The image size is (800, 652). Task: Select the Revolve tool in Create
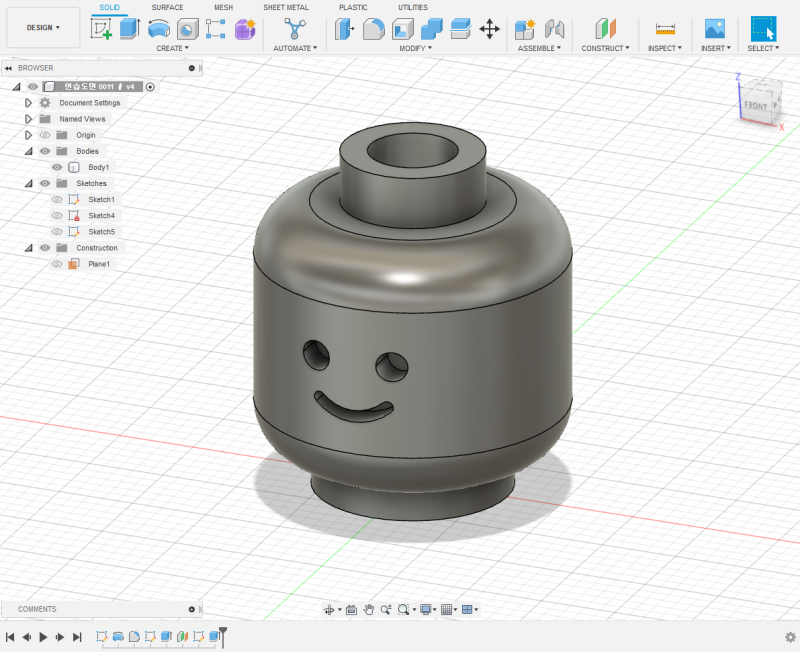pyautogui.click(x=159, y=28)
